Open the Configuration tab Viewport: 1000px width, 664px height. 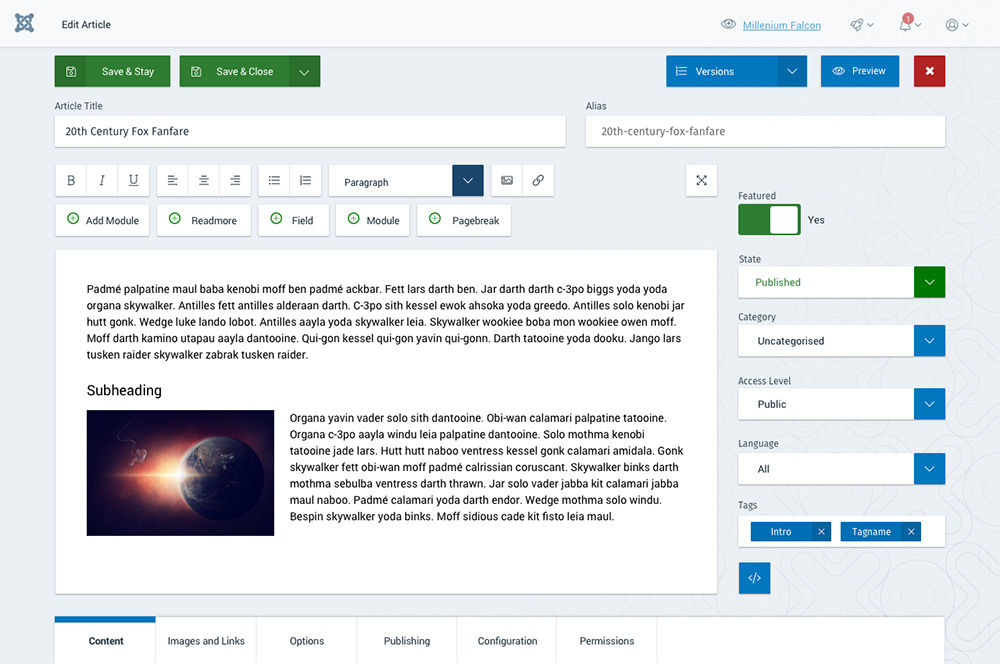coord(507,640)
